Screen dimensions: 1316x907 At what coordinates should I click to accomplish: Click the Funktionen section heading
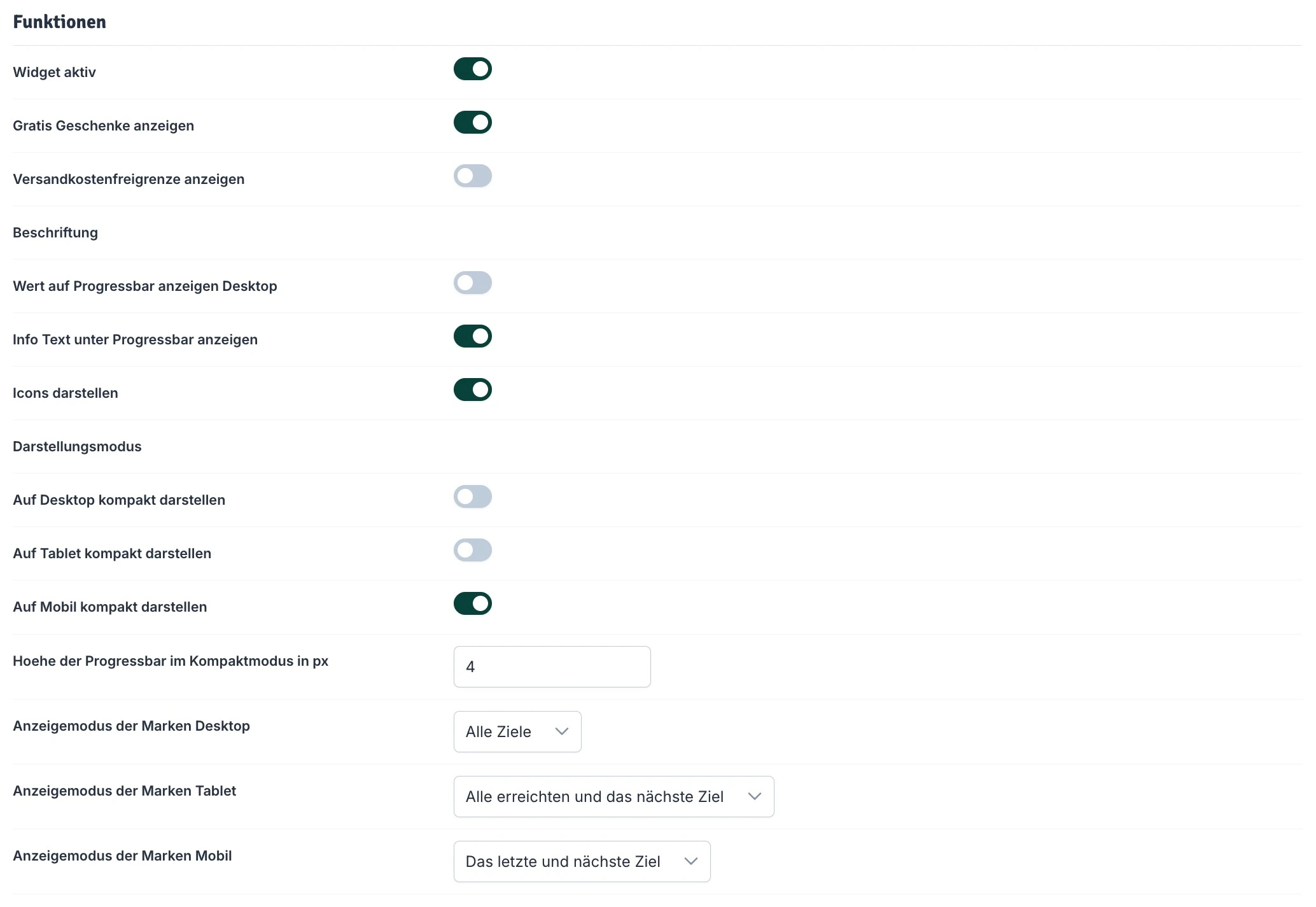click(59, 22)
